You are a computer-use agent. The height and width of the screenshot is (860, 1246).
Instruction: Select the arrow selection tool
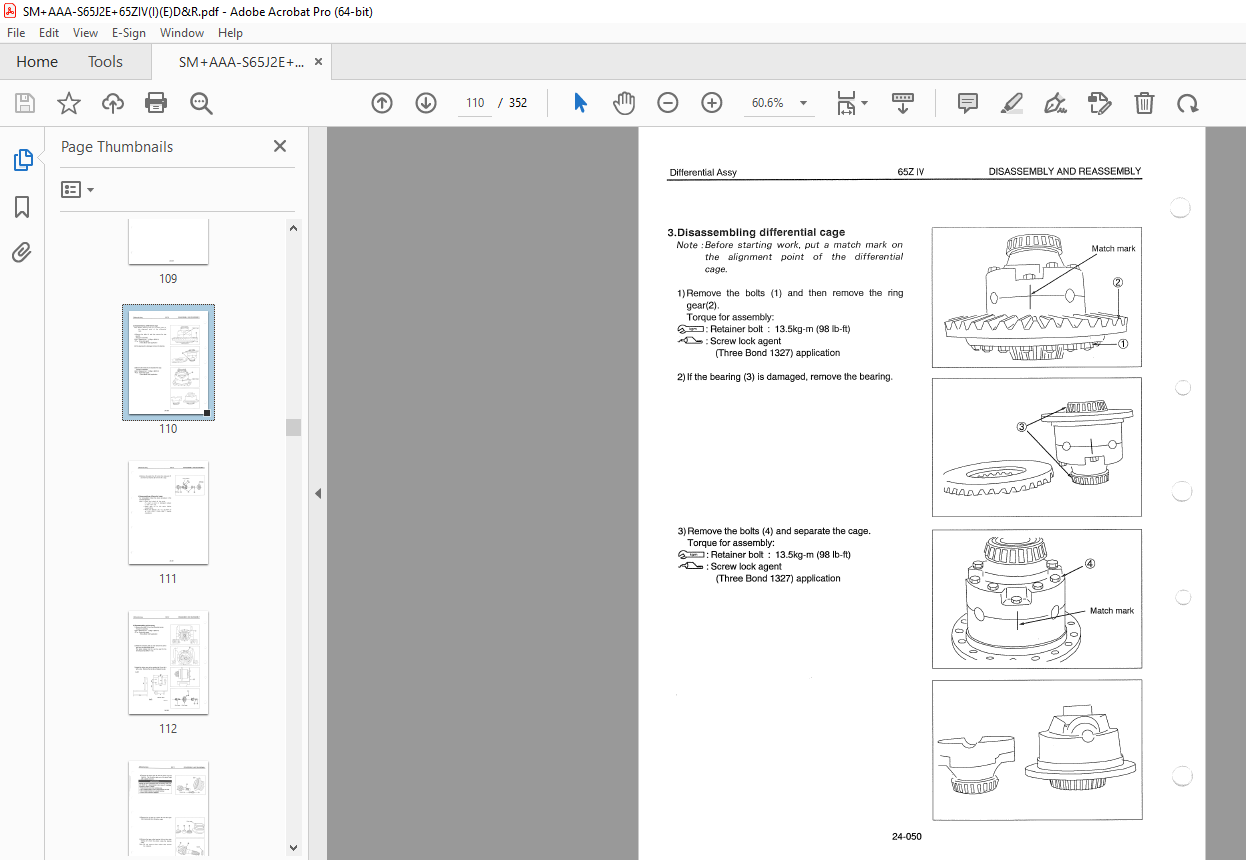coord(580,103)
